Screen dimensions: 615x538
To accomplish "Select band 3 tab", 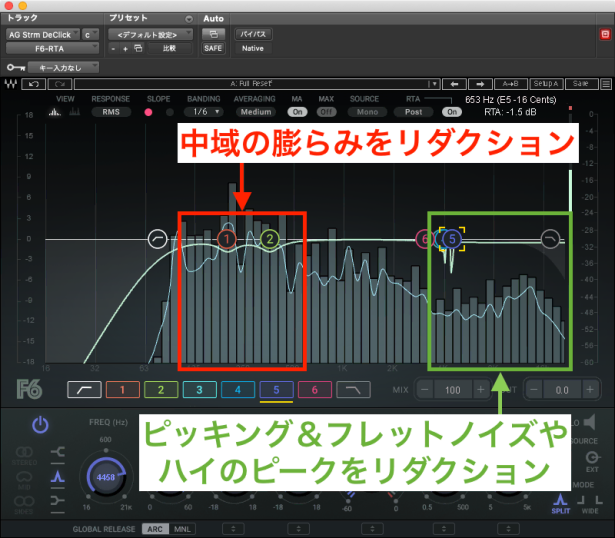I will 200,390.
